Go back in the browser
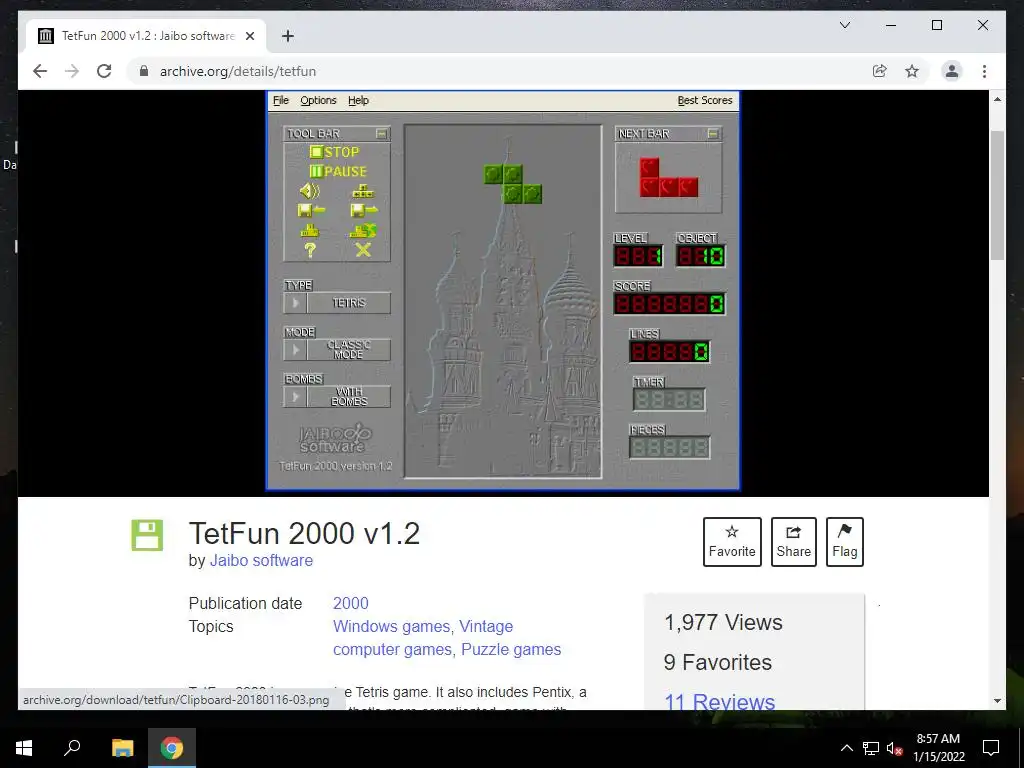The image size is (1024, 768). (40, 71)
